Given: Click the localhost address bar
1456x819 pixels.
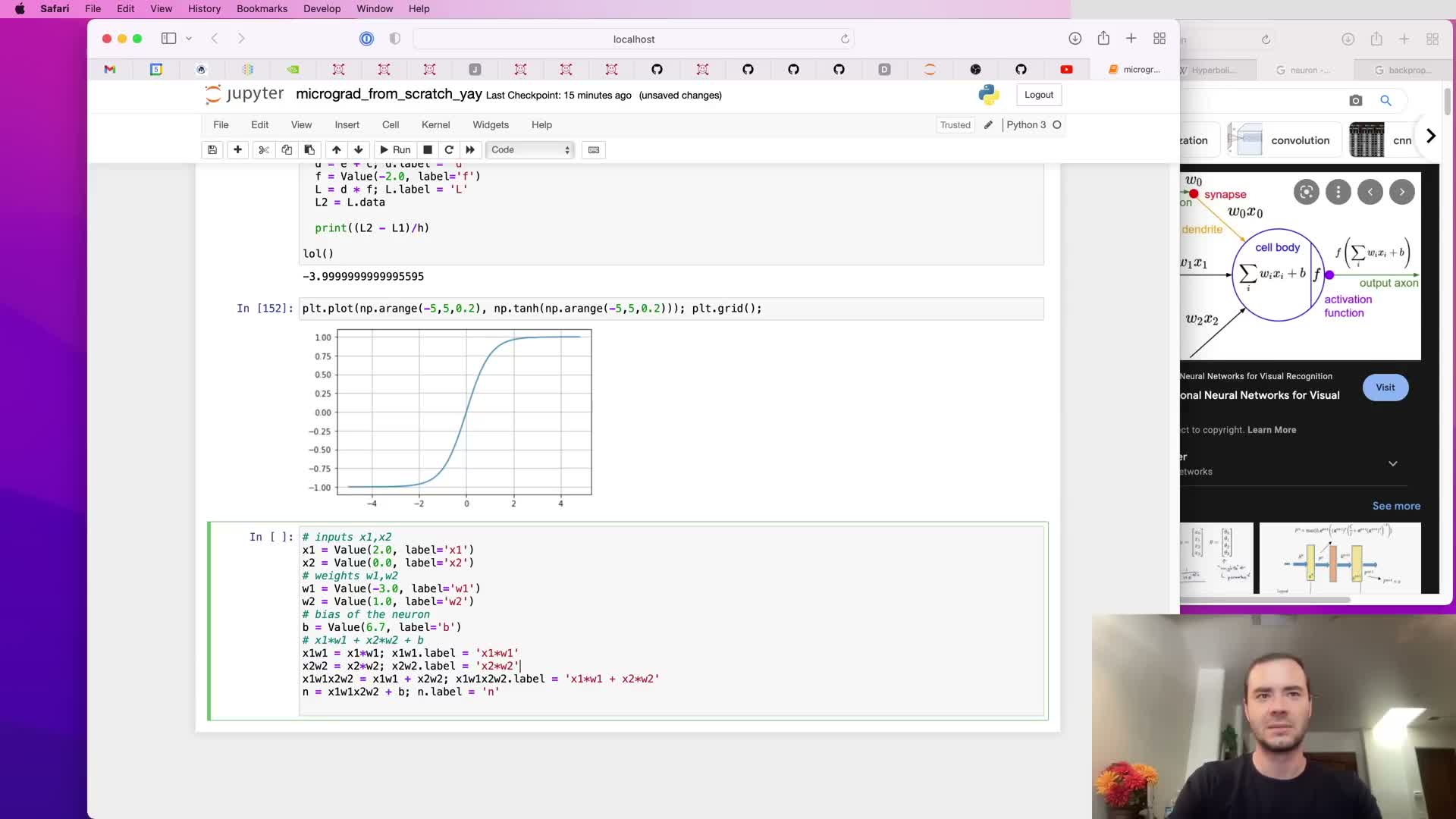Looking at the screenshot, I should pyautogui.click(x=633, y=39).
